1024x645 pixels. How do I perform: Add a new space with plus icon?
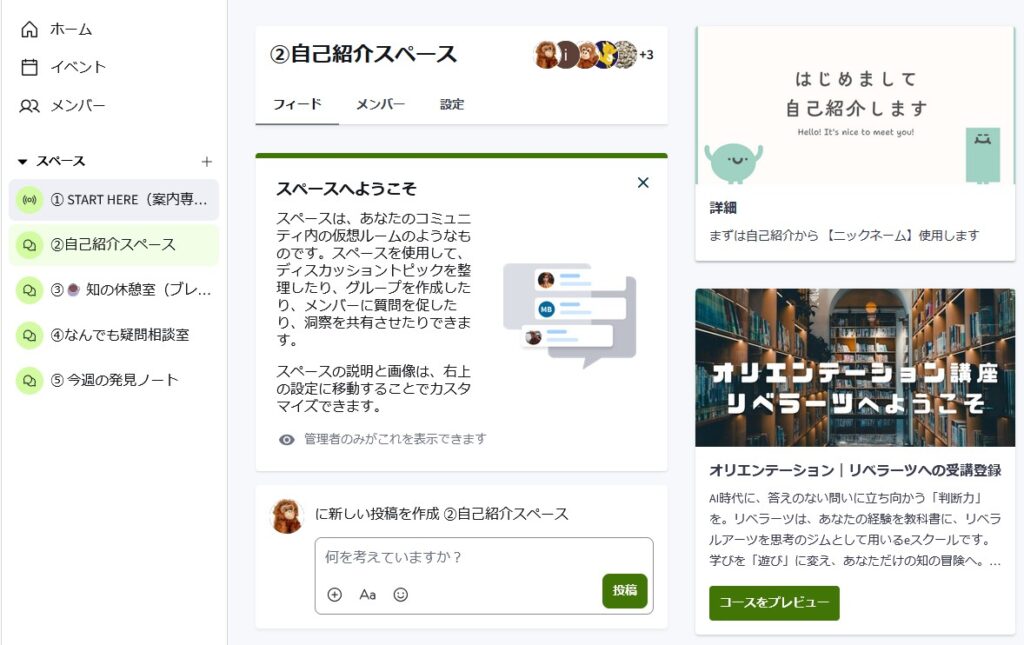click(207, 161)
